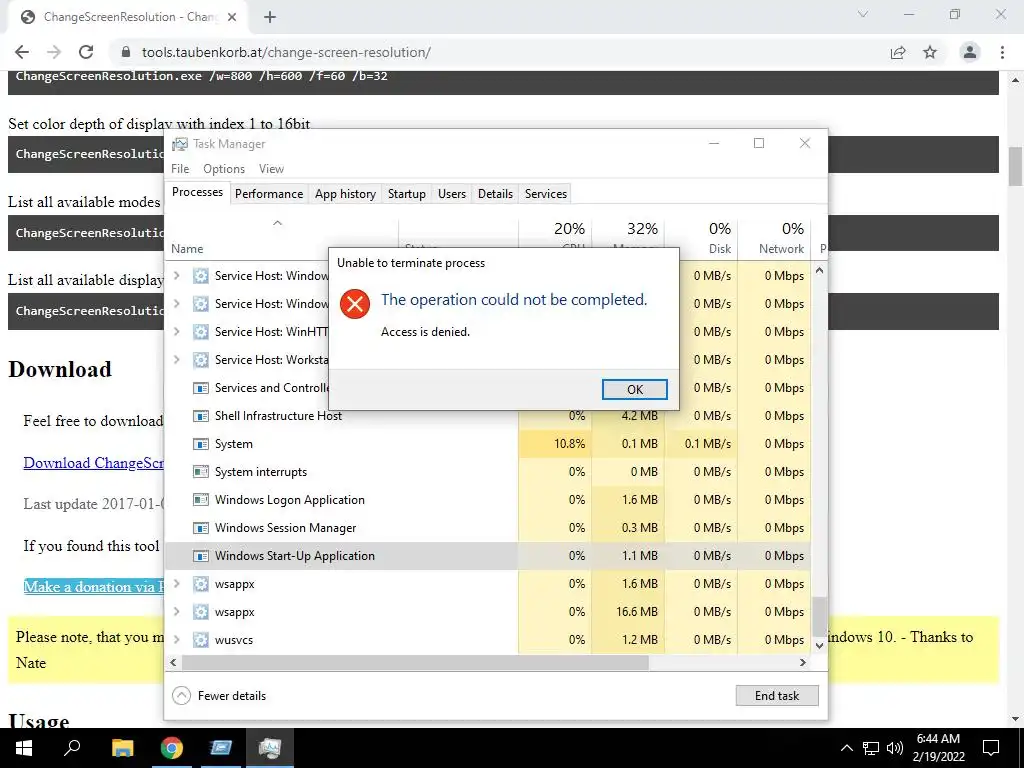Click the Windows Logon Application icon
The image size is (1024, 768).
point(200,500)
